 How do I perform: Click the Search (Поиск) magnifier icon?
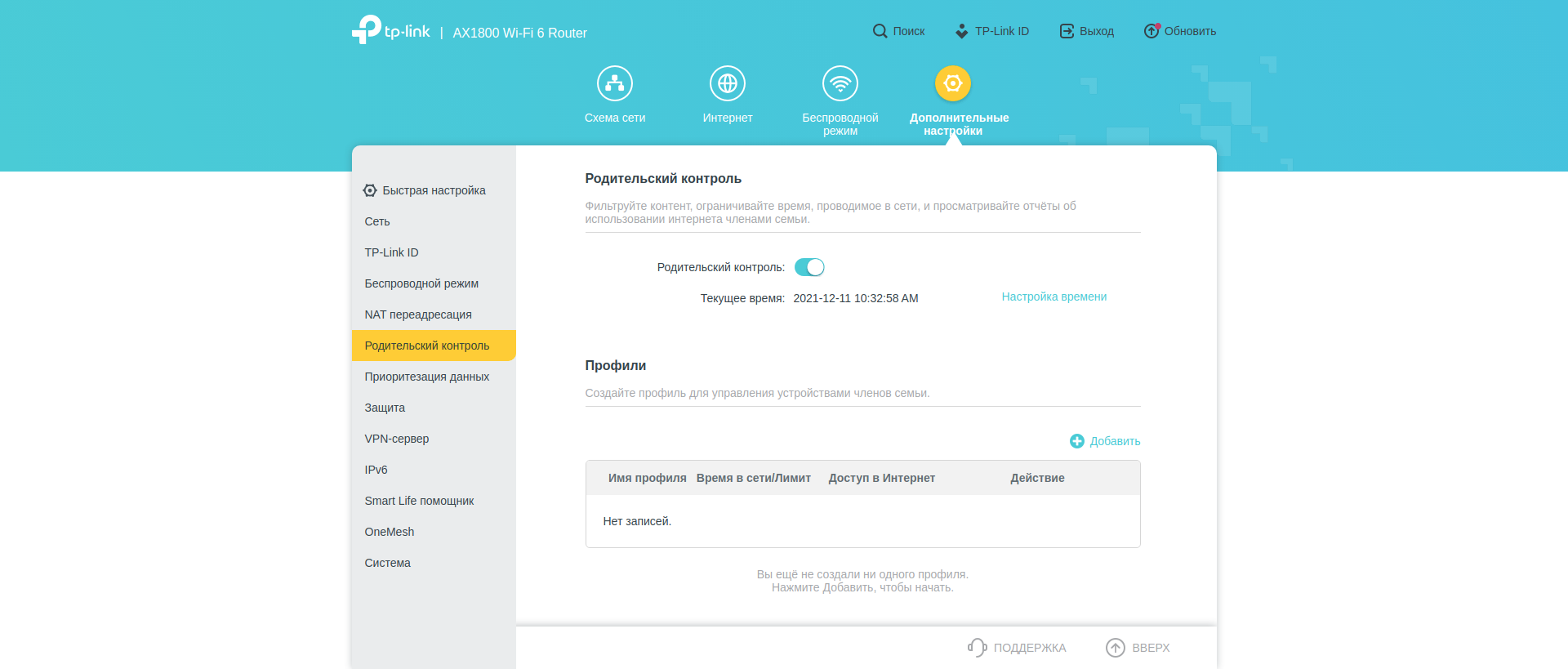tap(880, 31)
